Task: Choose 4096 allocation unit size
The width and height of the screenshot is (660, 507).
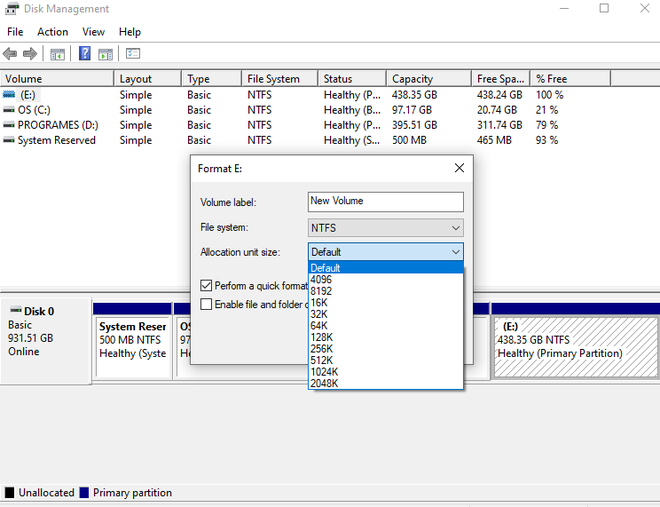Action: click(x=386, y=279)
